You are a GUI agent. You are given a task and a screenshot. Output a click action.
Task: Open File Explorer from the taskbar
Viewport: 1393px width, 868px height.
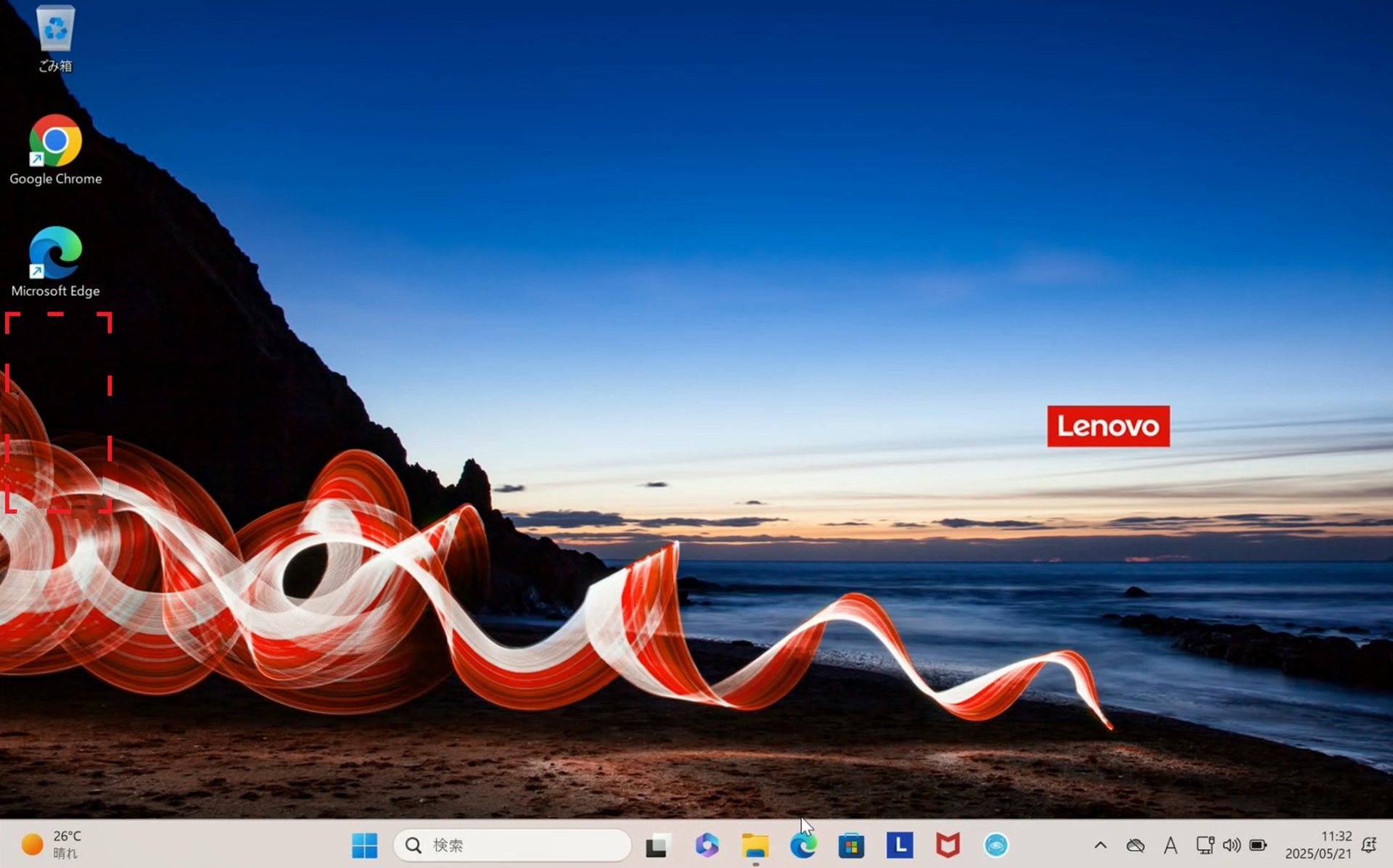755,845
